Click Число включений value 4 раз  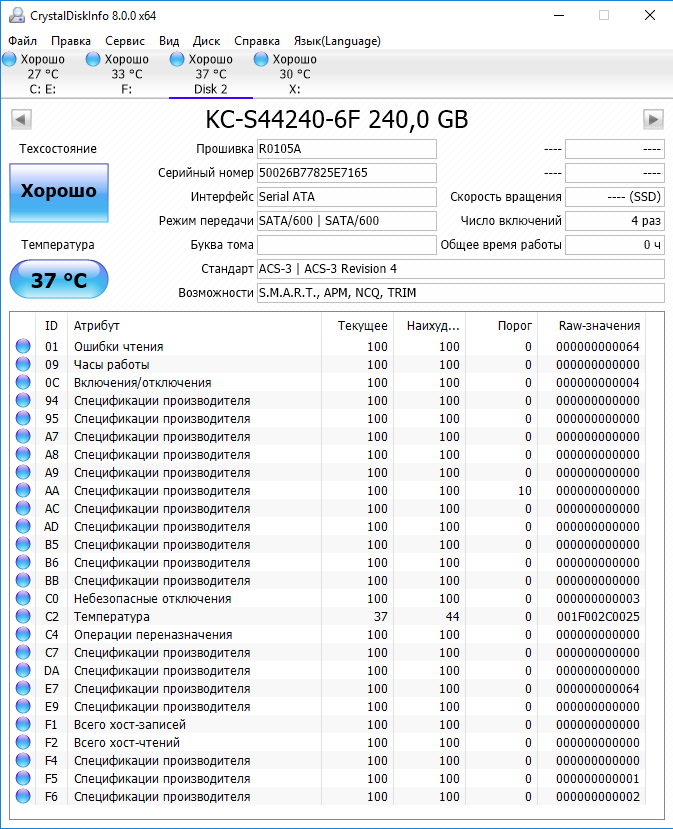point(615,221)
